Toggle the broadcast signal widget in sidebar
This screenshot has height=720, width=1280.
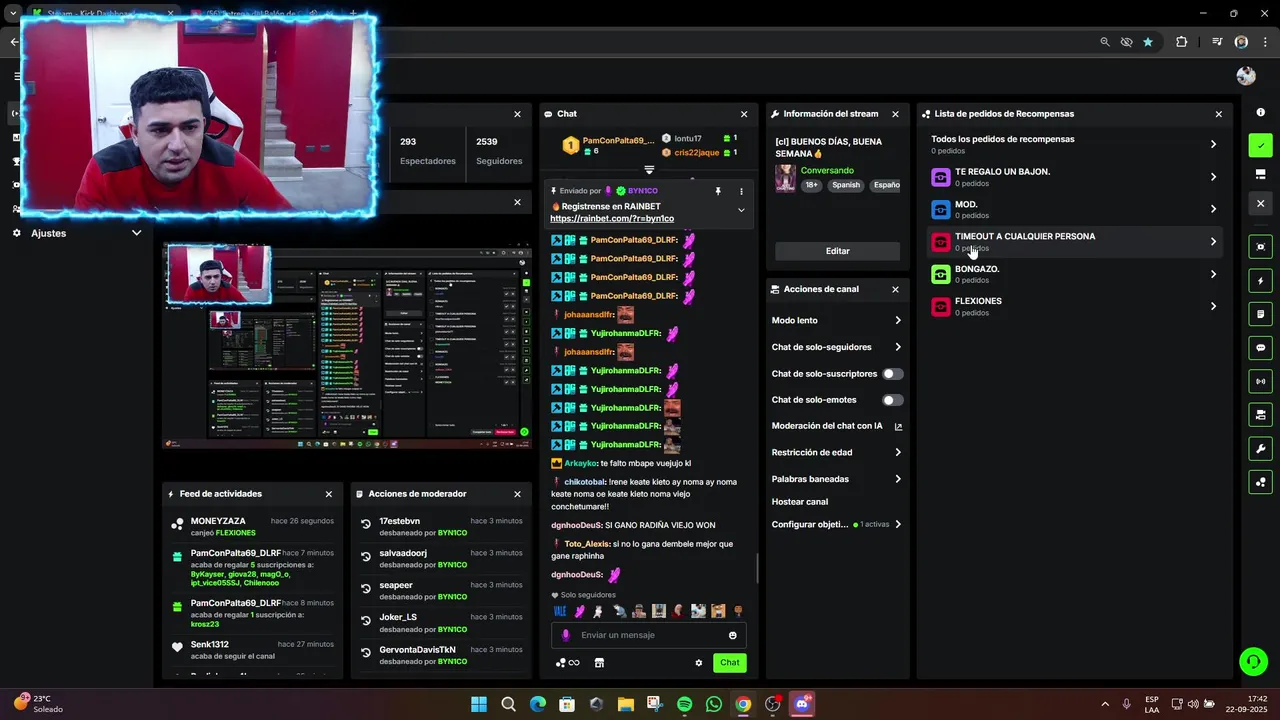point(1260,381)
